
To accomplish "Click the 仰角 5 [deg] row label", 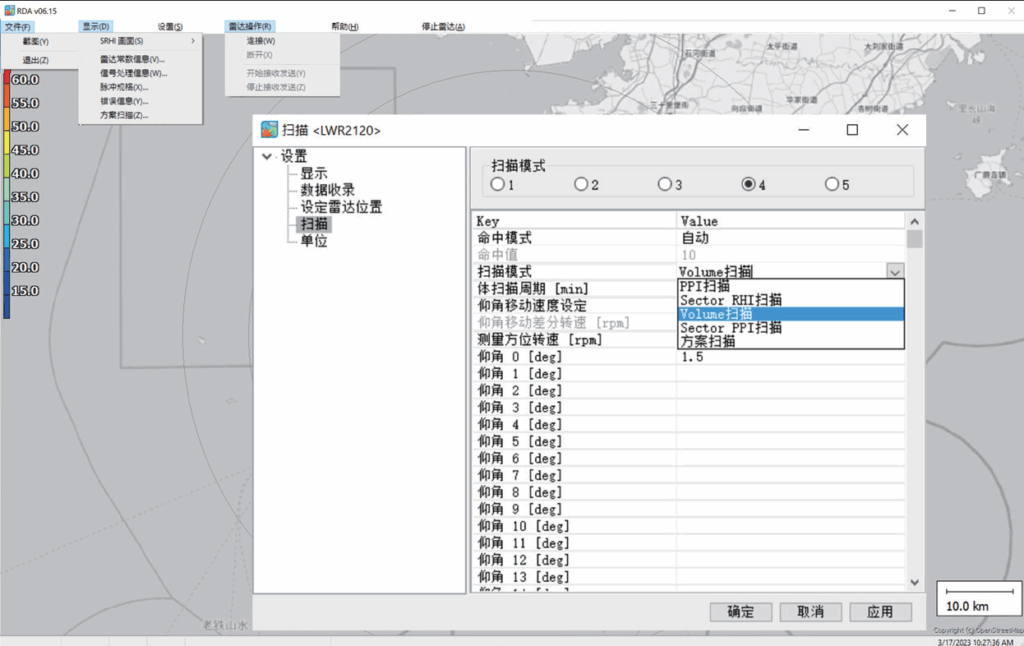I will (519, 442).
